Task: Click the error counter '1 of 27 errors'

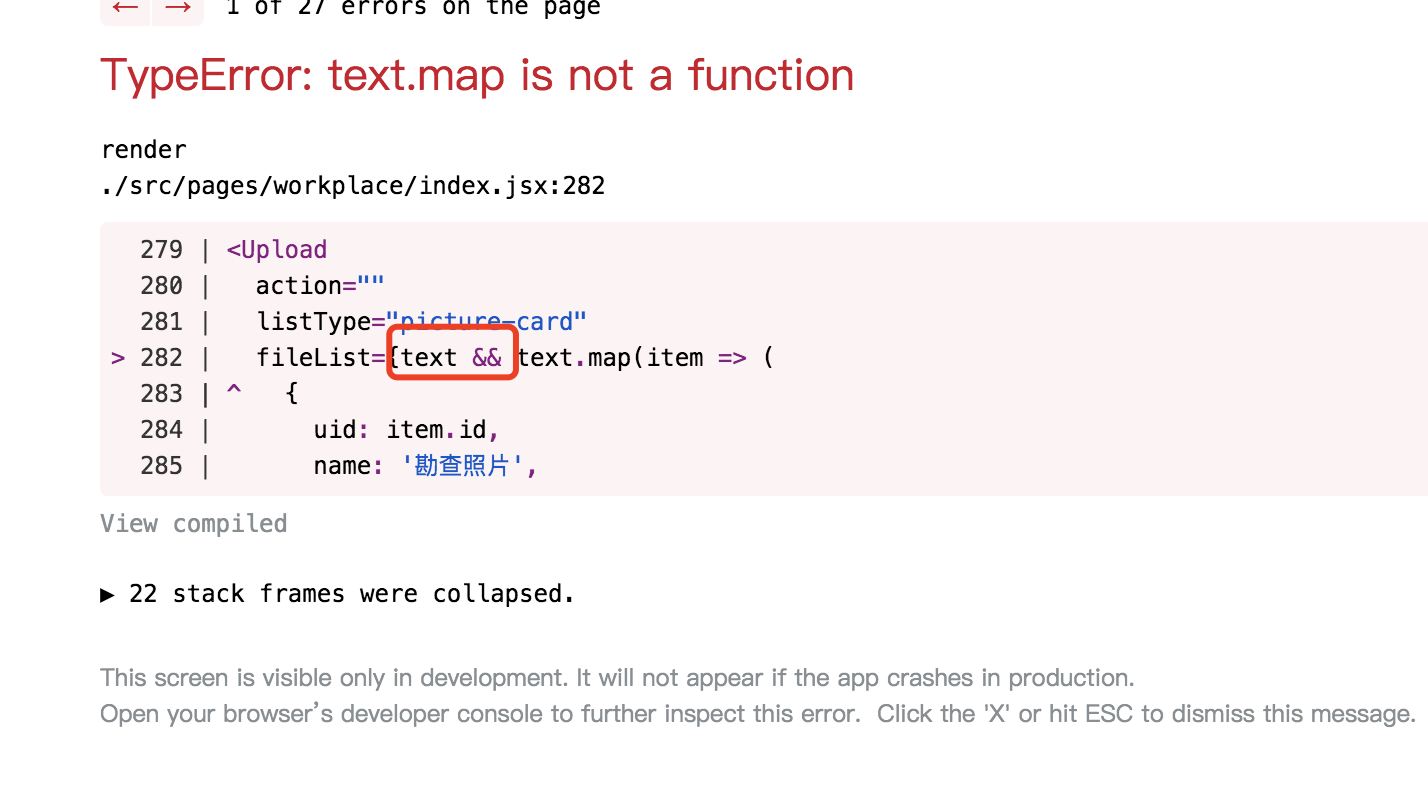Action: click(413, 8)
